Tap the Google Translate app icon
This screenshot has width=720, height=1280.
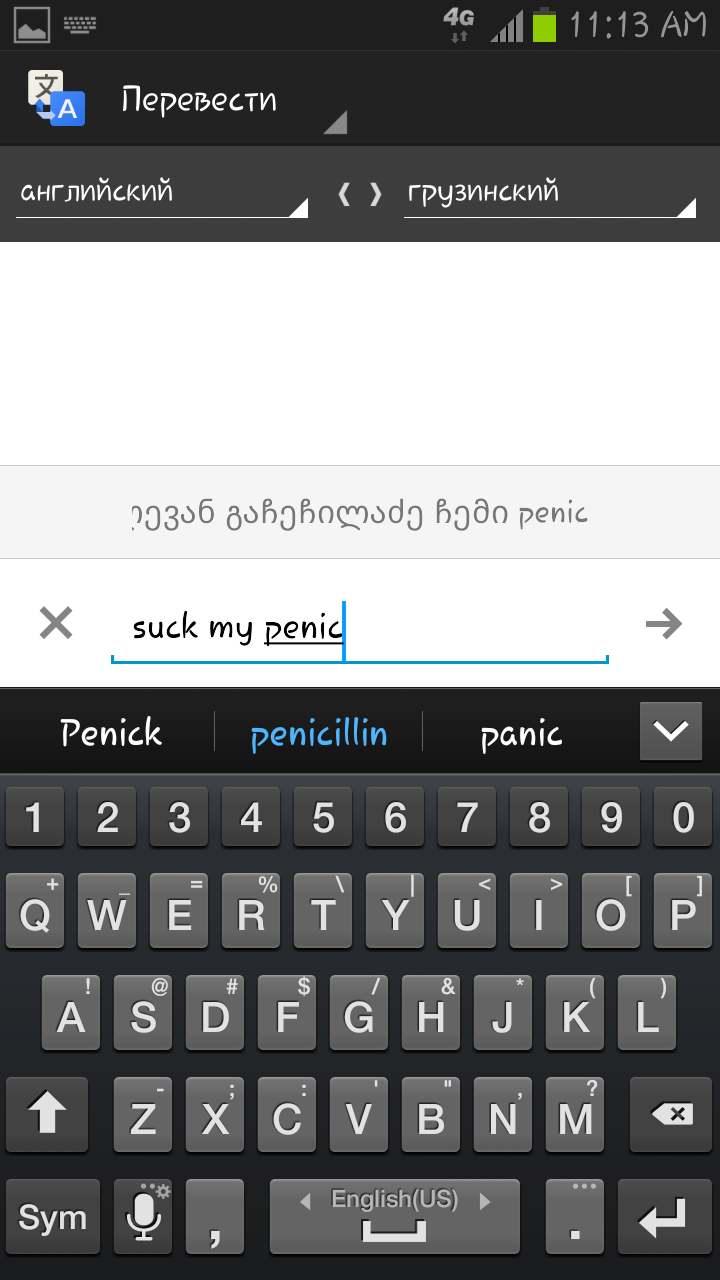(x=56, y=98)
